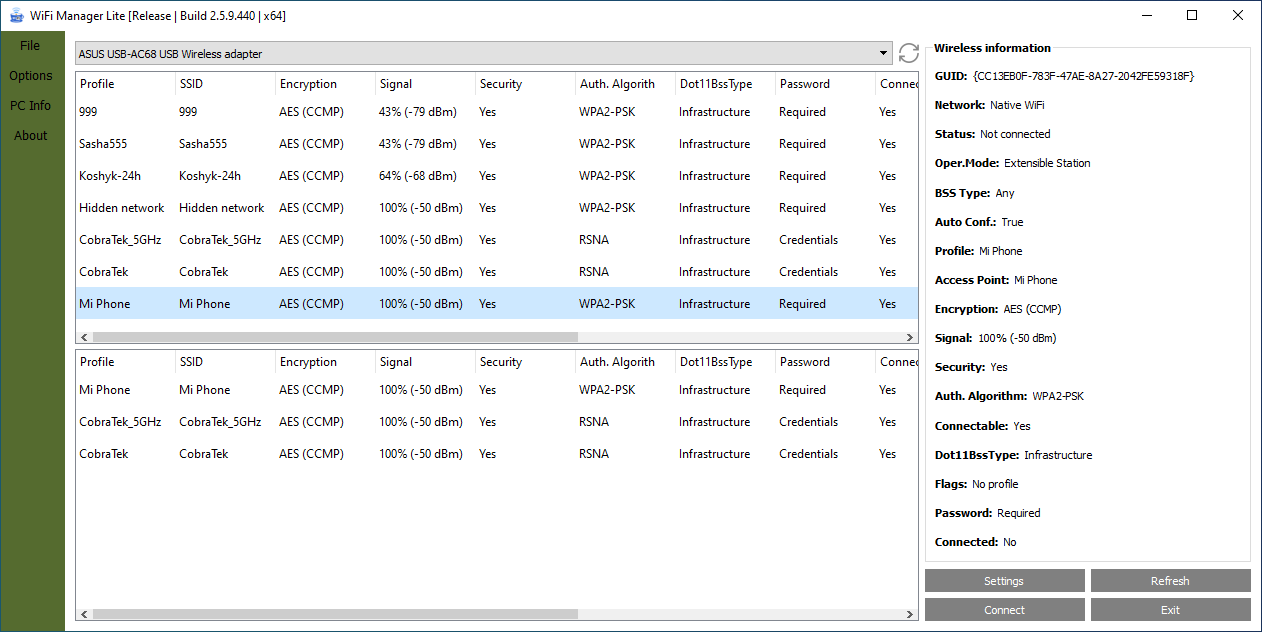The image size is (1262, 632).
Task: Select the Koshyk-24h network row
Action: (x=497, y=176)
